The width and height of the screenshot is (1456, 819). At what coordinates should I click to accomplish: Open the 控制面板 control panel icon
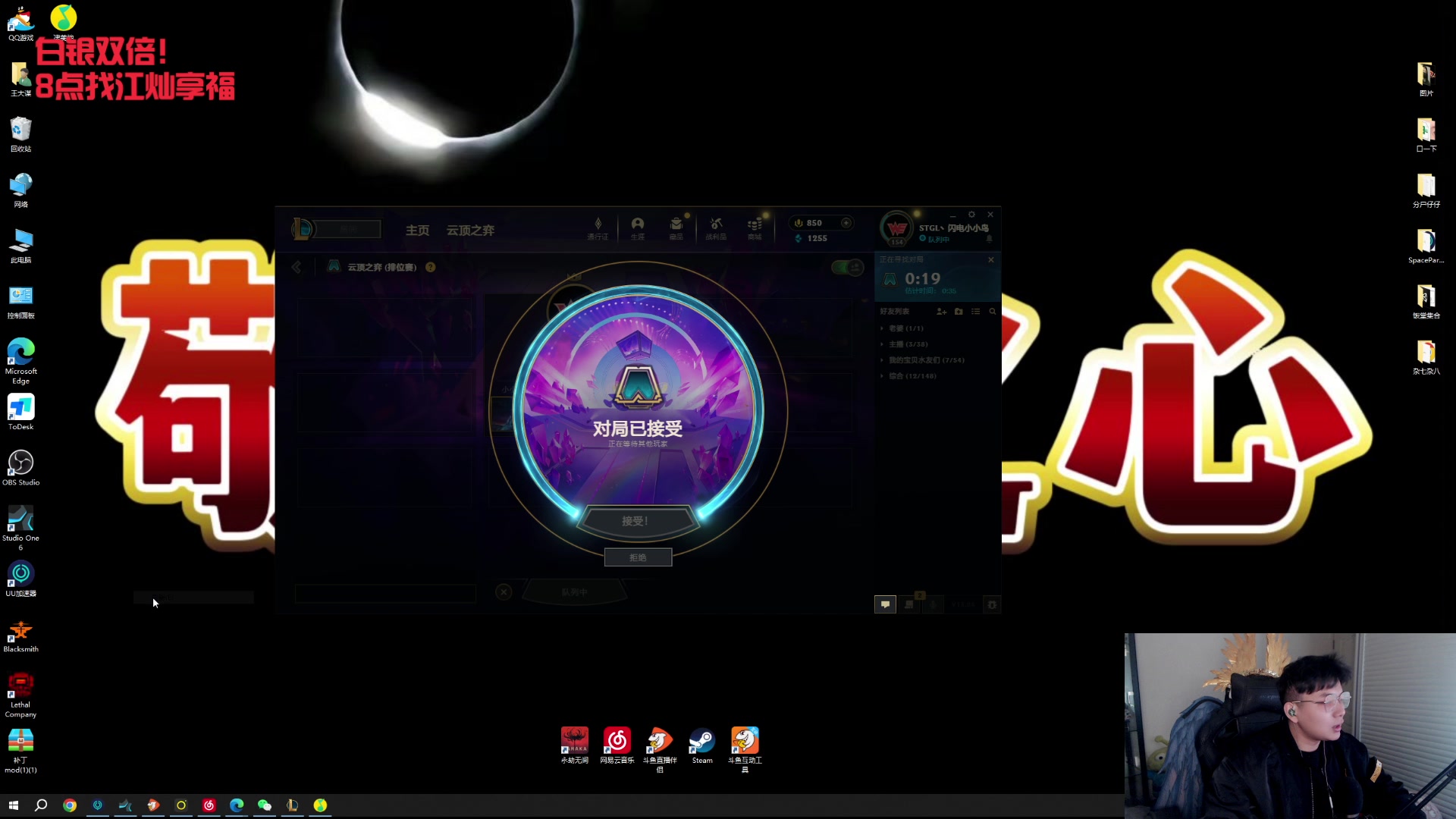tap(20, 302)
